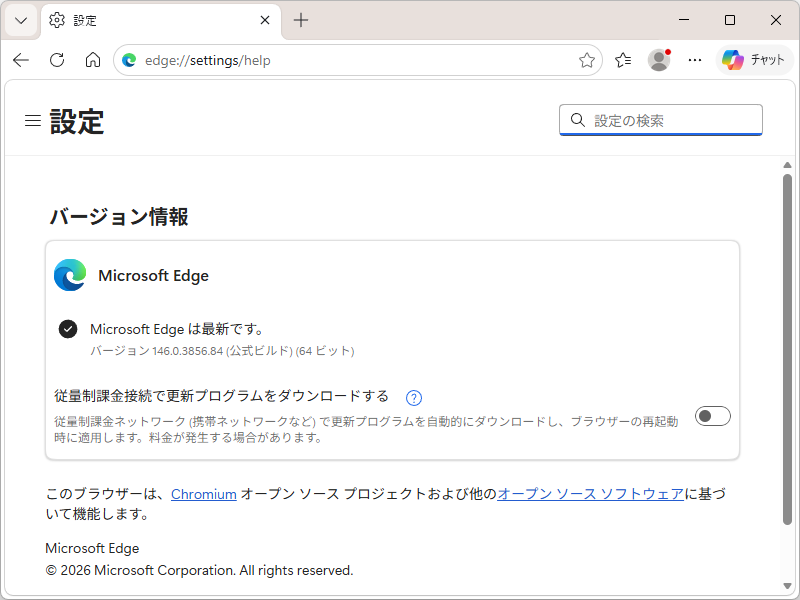This screenshot has height=600, width=800.
Task: Go to the home page via the home icon
Action: [92, 60]
